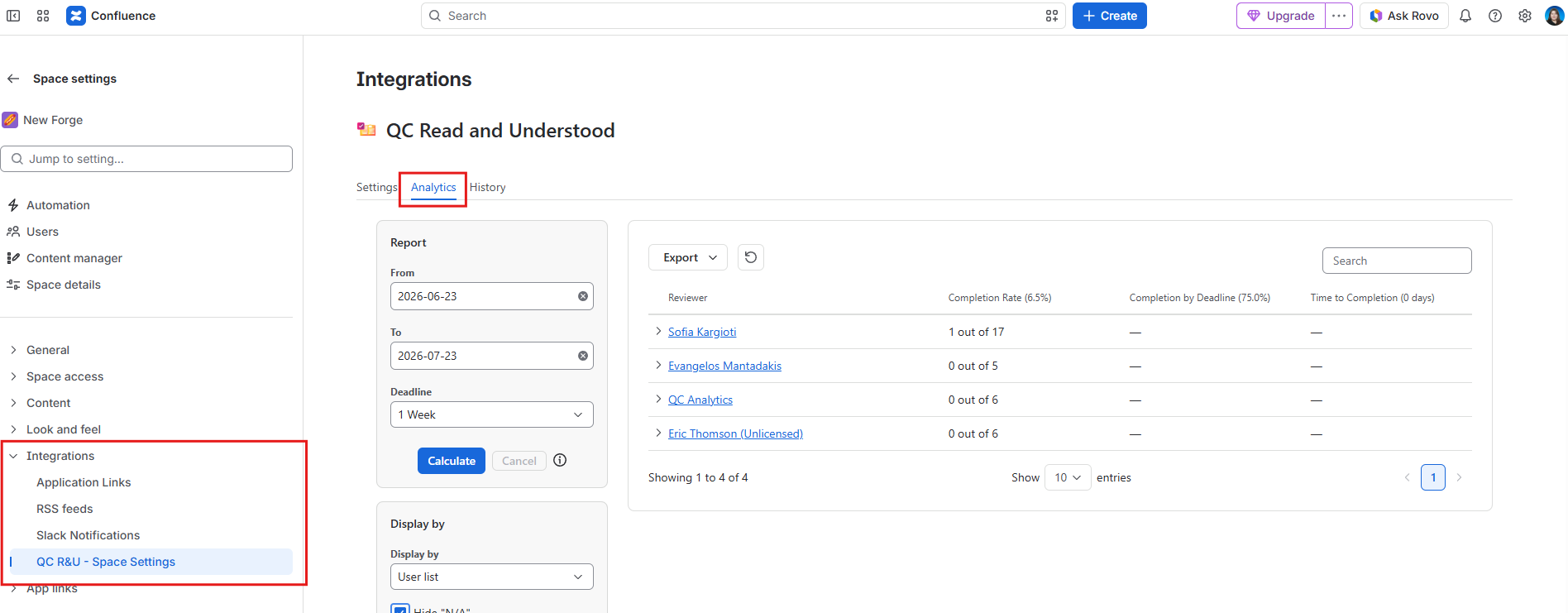Expand the Content section
Screen dimensions: 1568x613
click(x=13, y=403)
